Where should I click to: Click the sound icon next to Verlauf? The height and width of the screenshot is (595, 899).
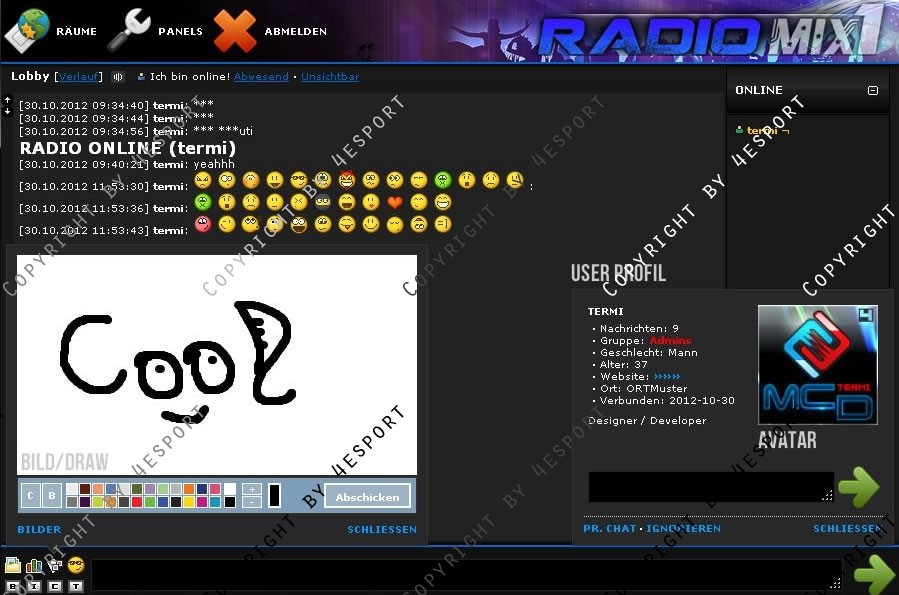coord(118,77)
